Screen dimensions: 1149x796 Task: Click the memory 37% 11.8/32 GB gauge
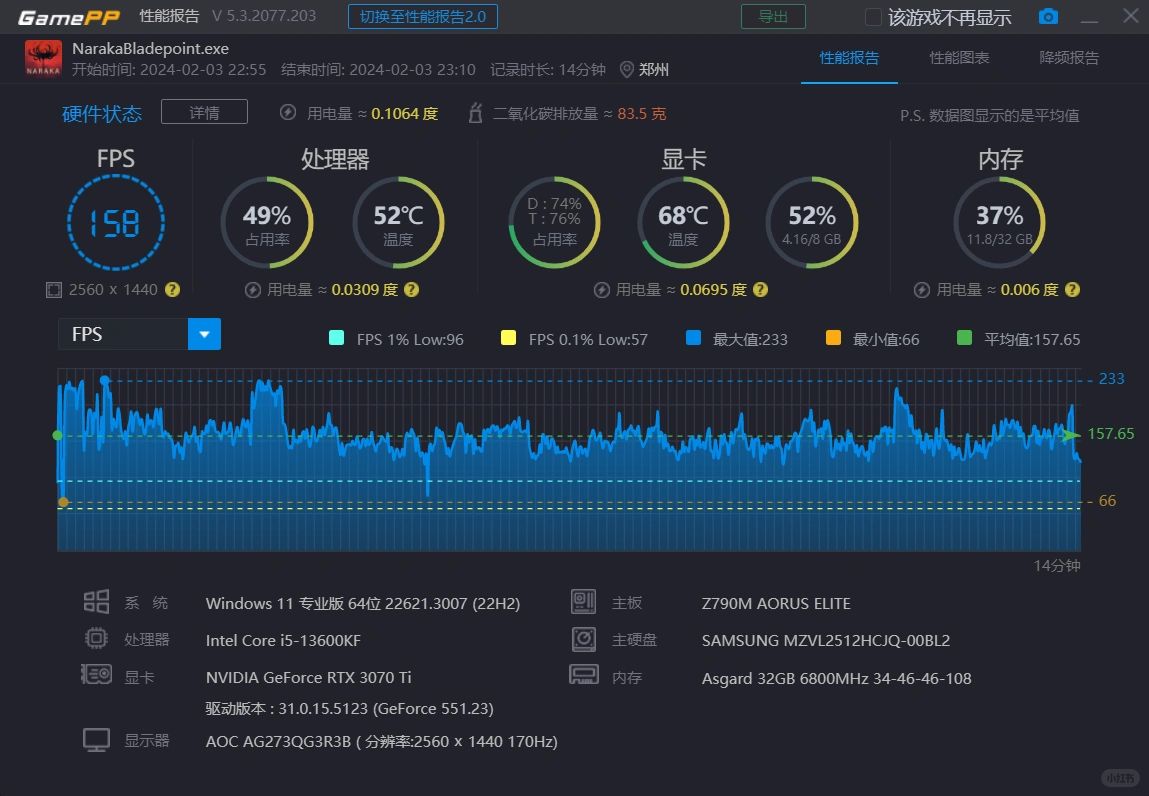pos(1000,222)
